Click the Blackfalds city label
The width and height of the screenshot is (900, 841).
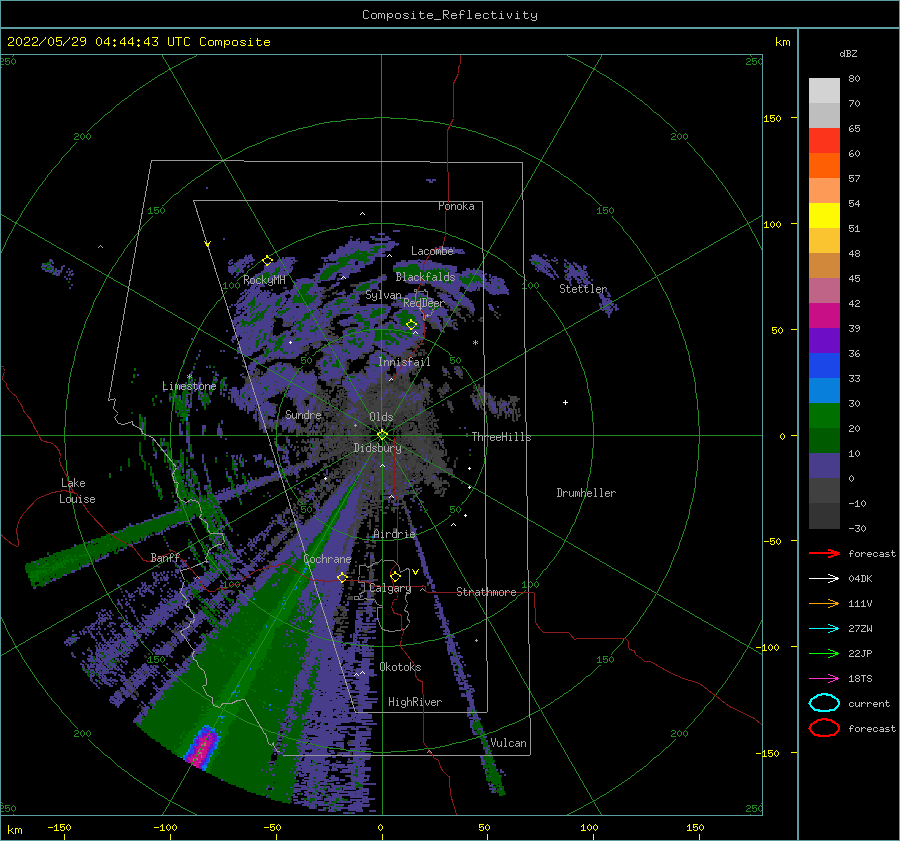tap(425, 277)
